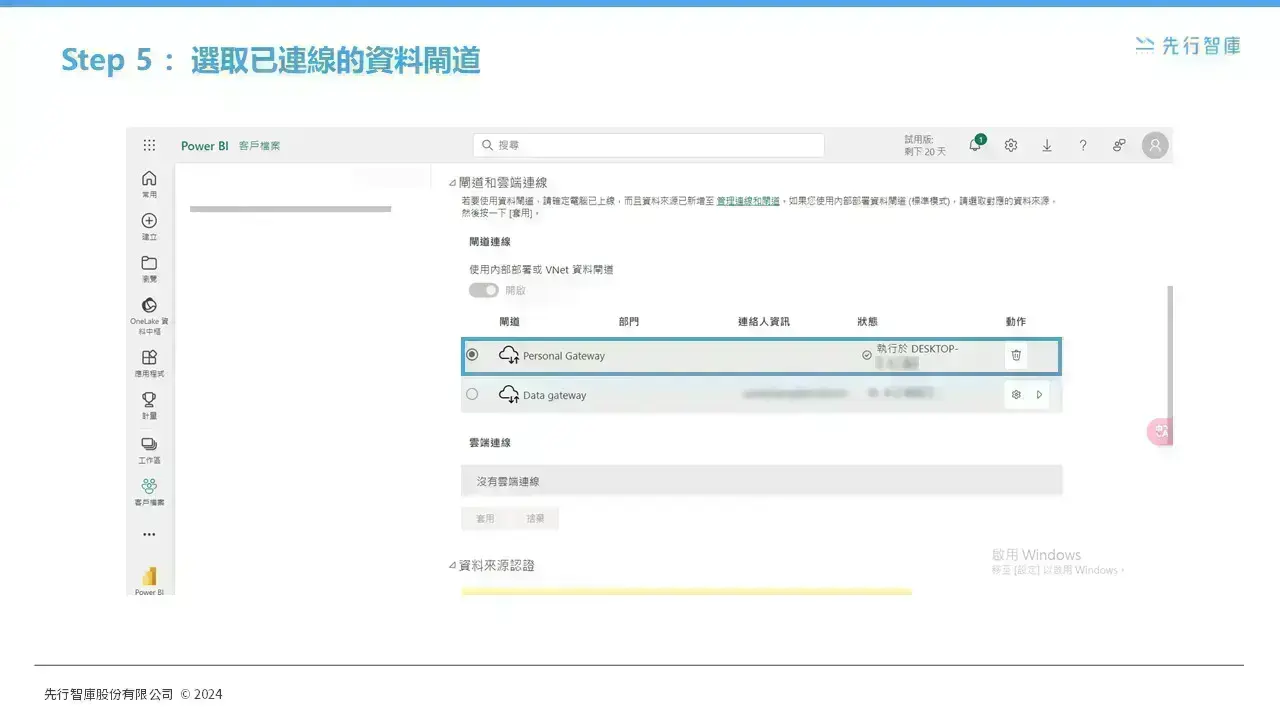This screenshot has width=1280, height=720.
Task: Click the trial status 試用版 text
Action: click(925, 145)
